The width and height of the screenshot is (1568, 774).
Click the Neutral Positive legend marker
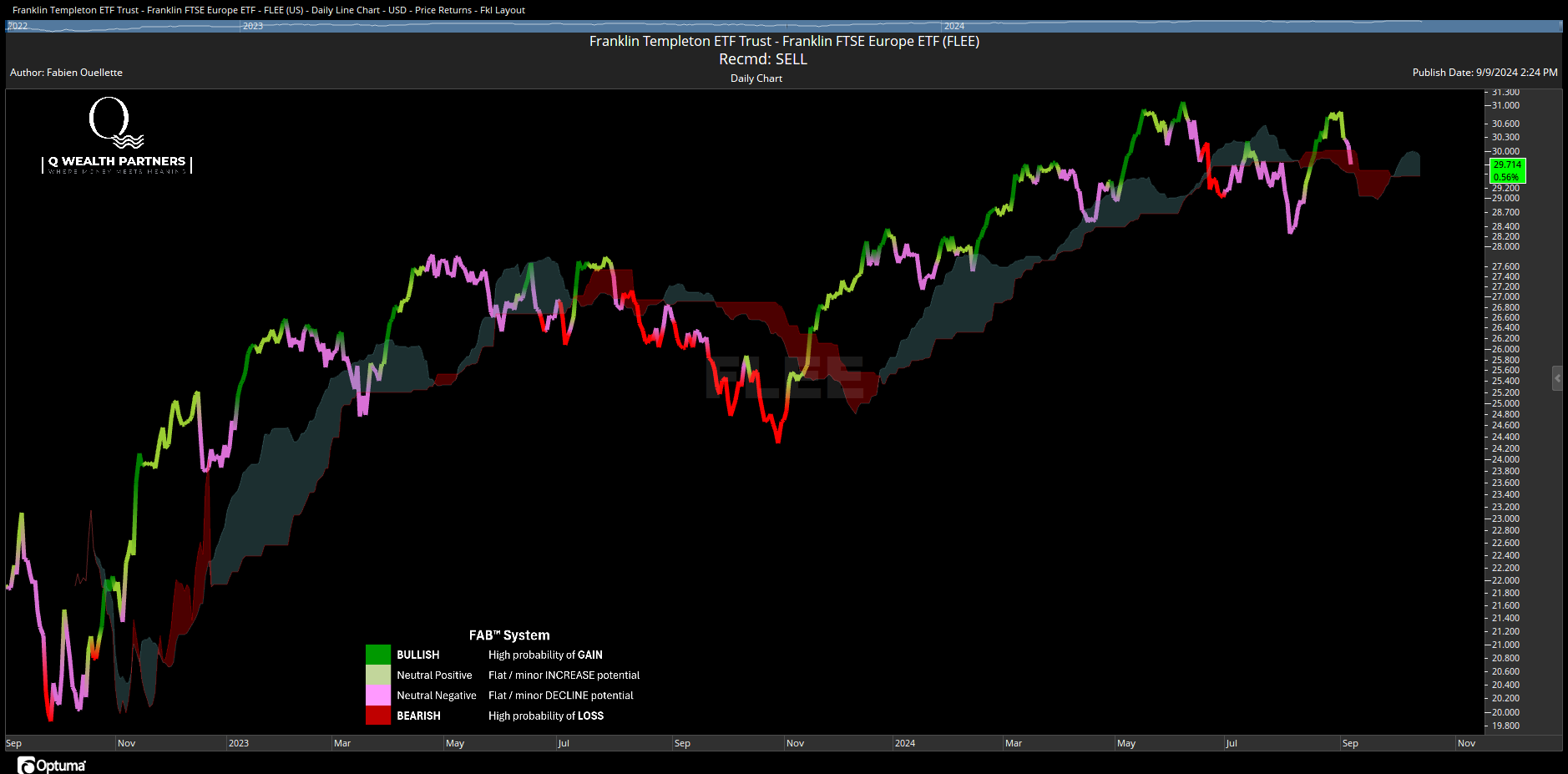378,675
